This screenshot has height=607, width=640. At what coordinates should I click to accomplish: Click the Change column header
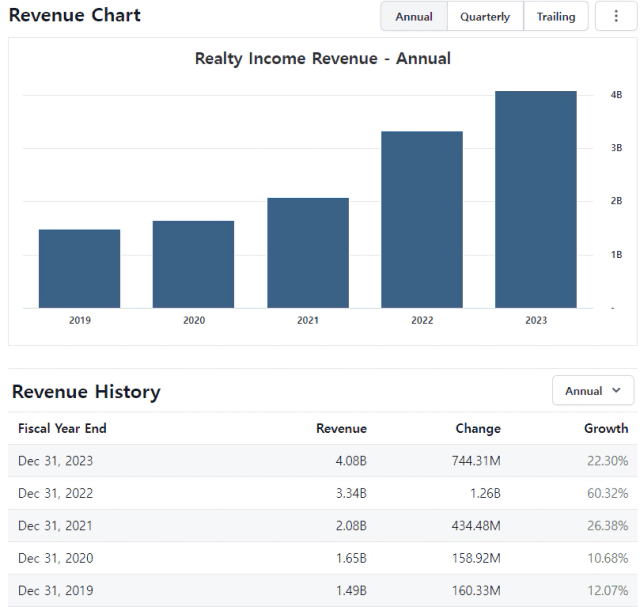478,428
